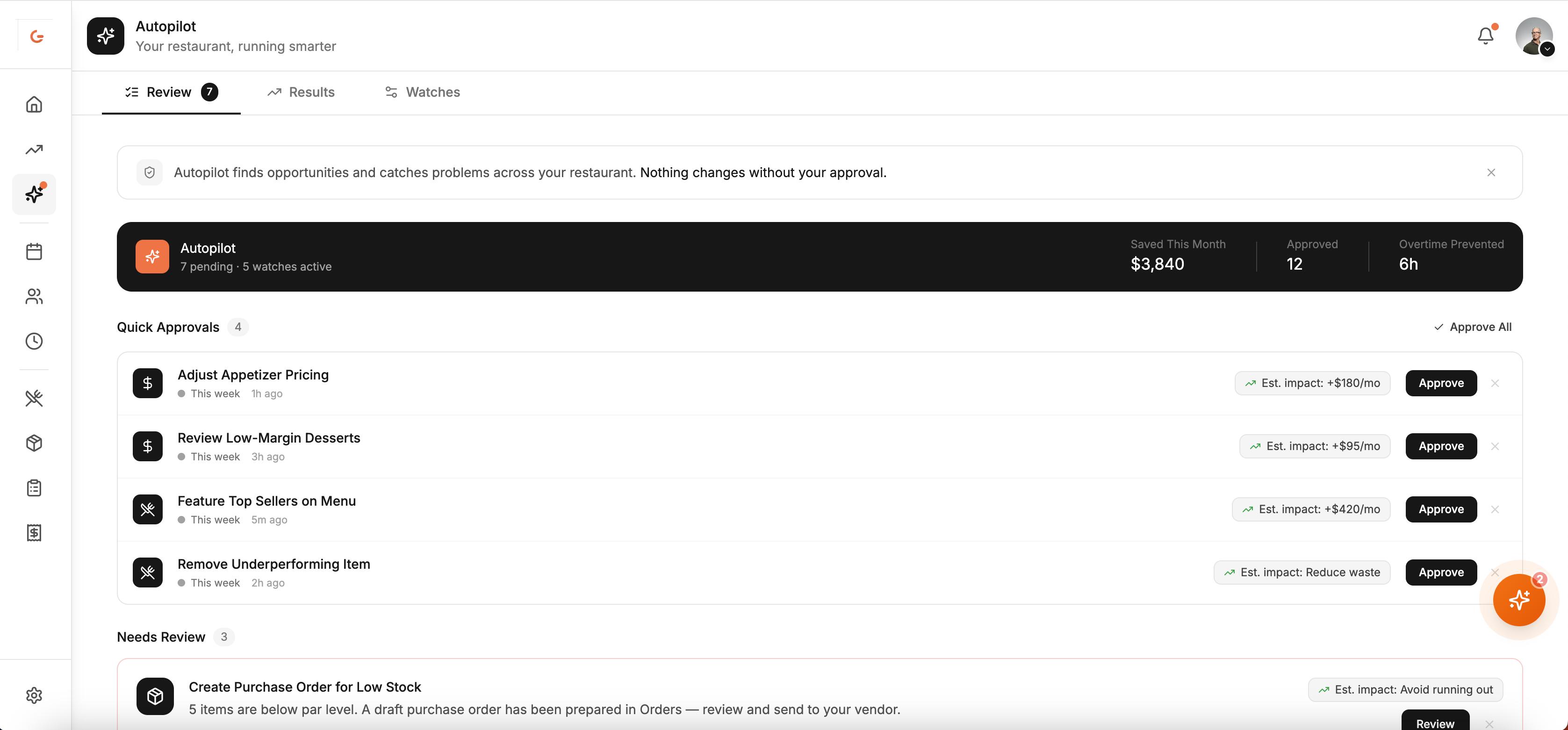The image size is (1568, 730).
Task: Open the inventory box icon in sidebar
Action: (34, 443)
